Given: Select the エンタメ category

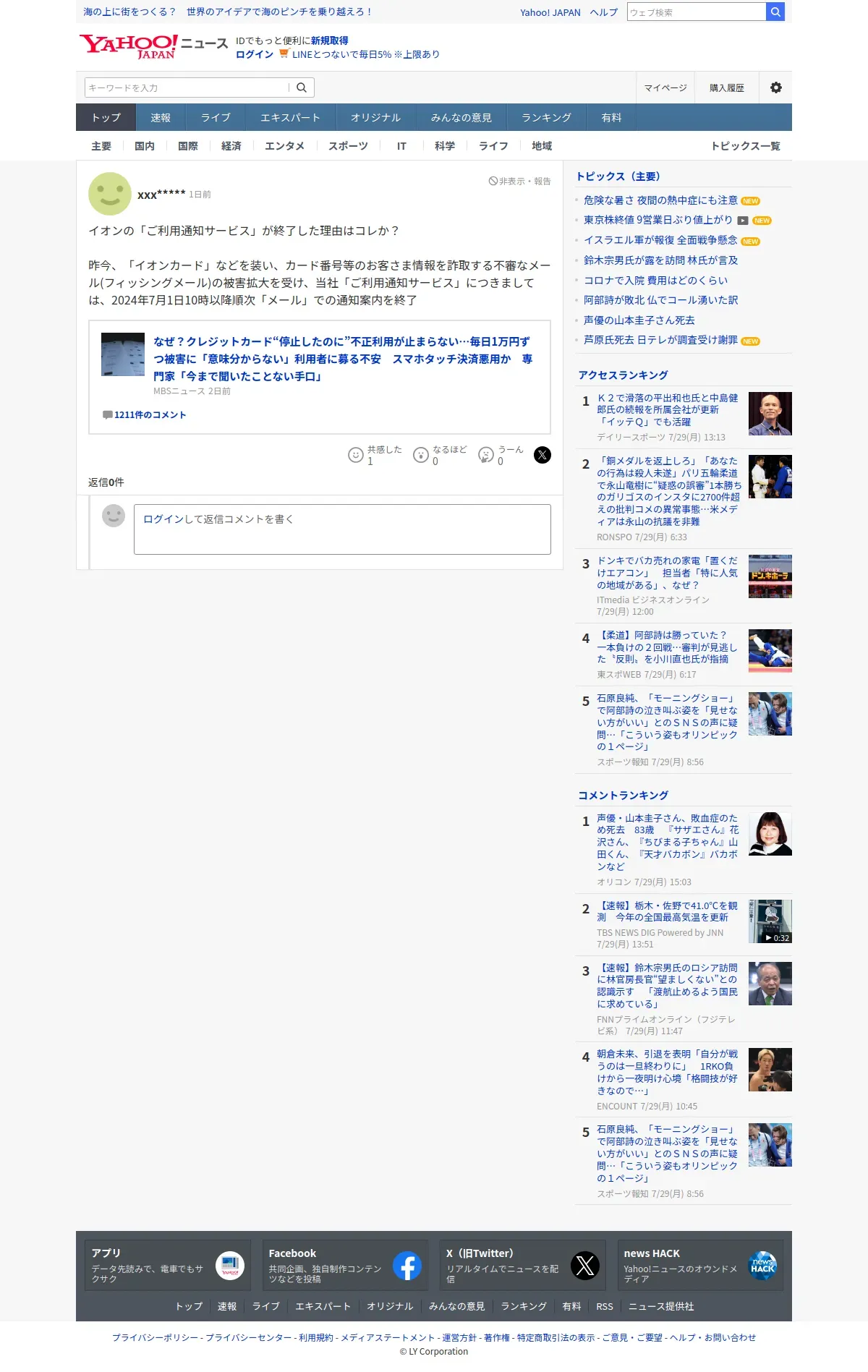Looking at the screenshot, I should tap(284, 146).
